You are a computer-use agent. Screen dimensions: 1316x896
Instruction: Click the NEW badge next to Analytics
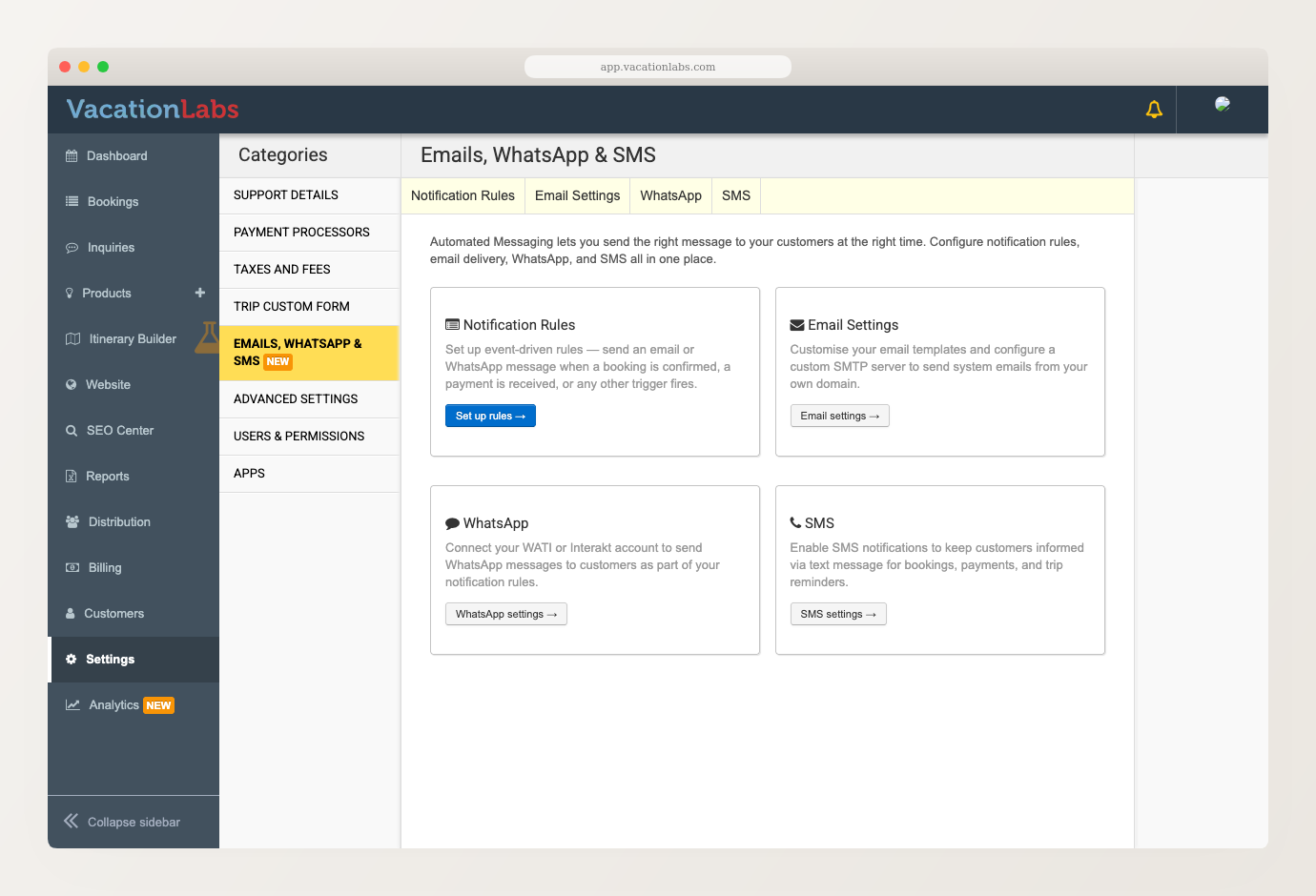158,706
